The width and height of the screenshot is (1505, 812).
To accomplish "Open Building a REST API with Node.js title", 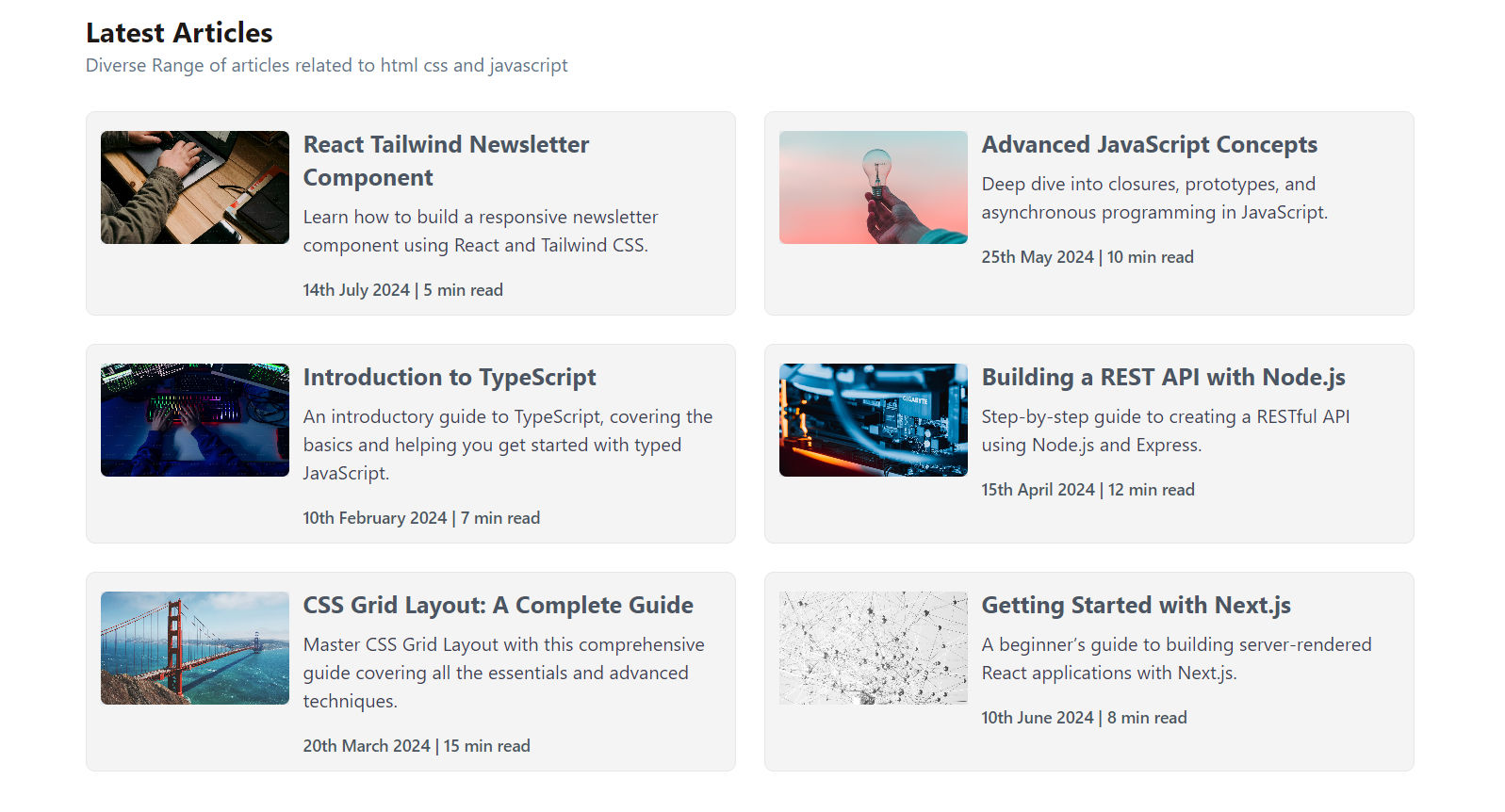I will tap(1164, 377).
